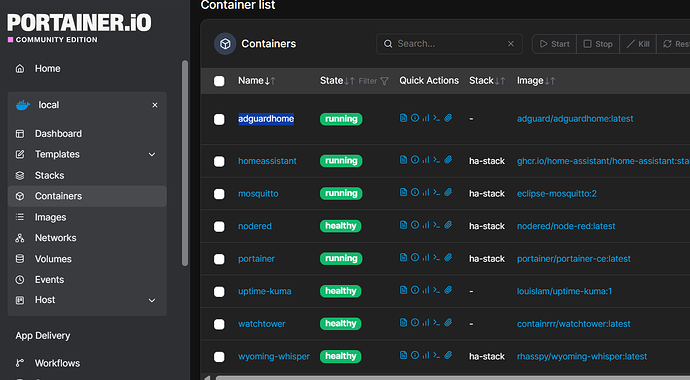Click the Portainer.io logo
This screenshot has height=380, width=690.
click(79, 27)
